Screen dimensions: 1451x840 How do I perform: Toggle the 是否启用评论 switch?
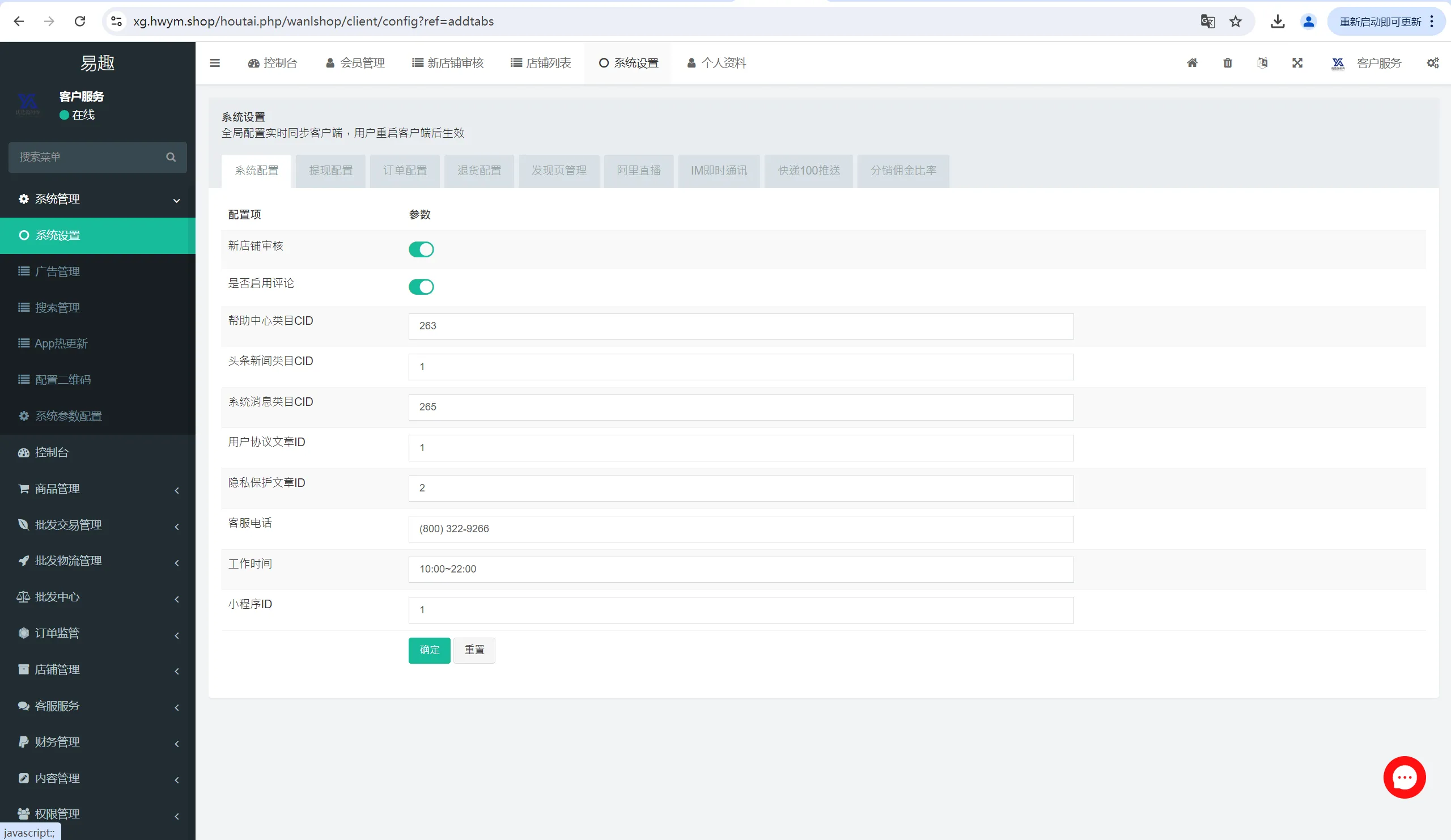(421, 287)
